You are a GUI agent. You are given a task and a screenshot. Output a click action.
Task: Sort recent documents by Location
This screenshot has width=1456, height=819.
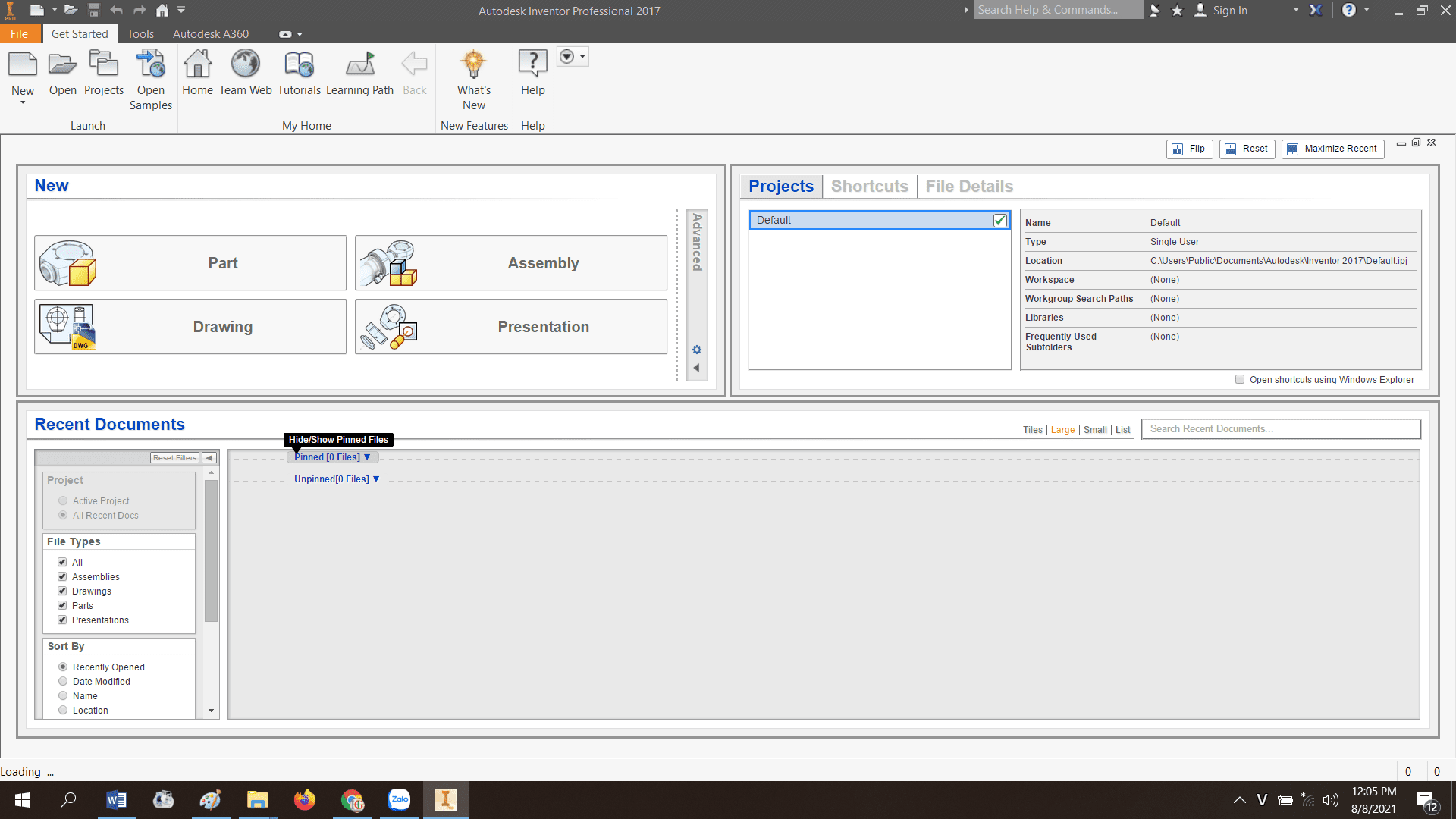(63, 711)
